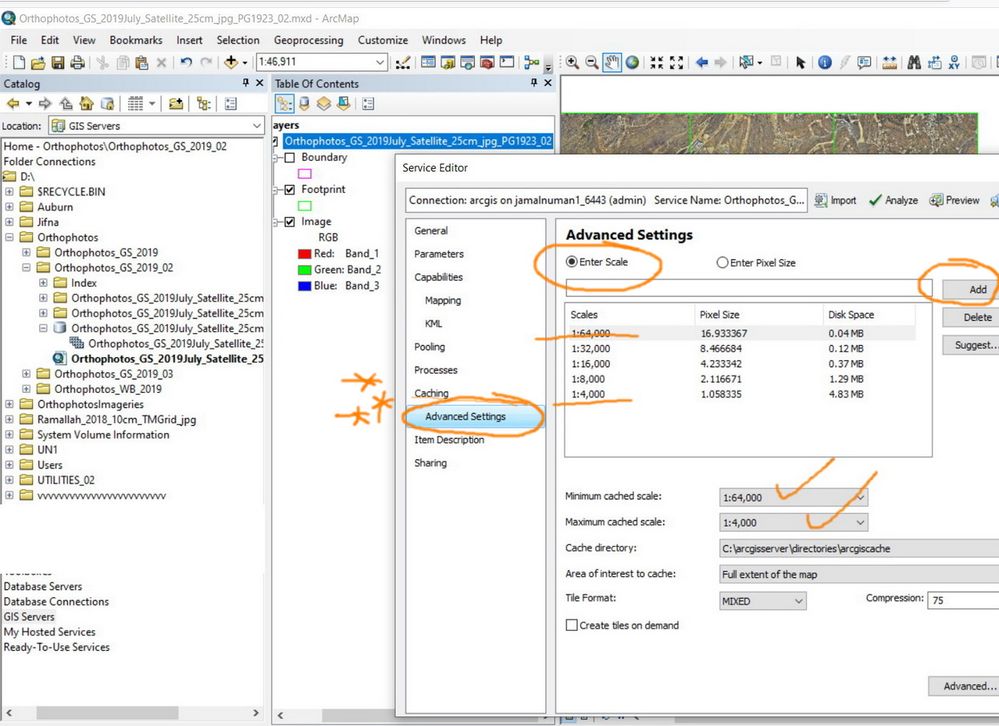
Task: Open the Geoprocessing menu
Action: click(308, 40)
